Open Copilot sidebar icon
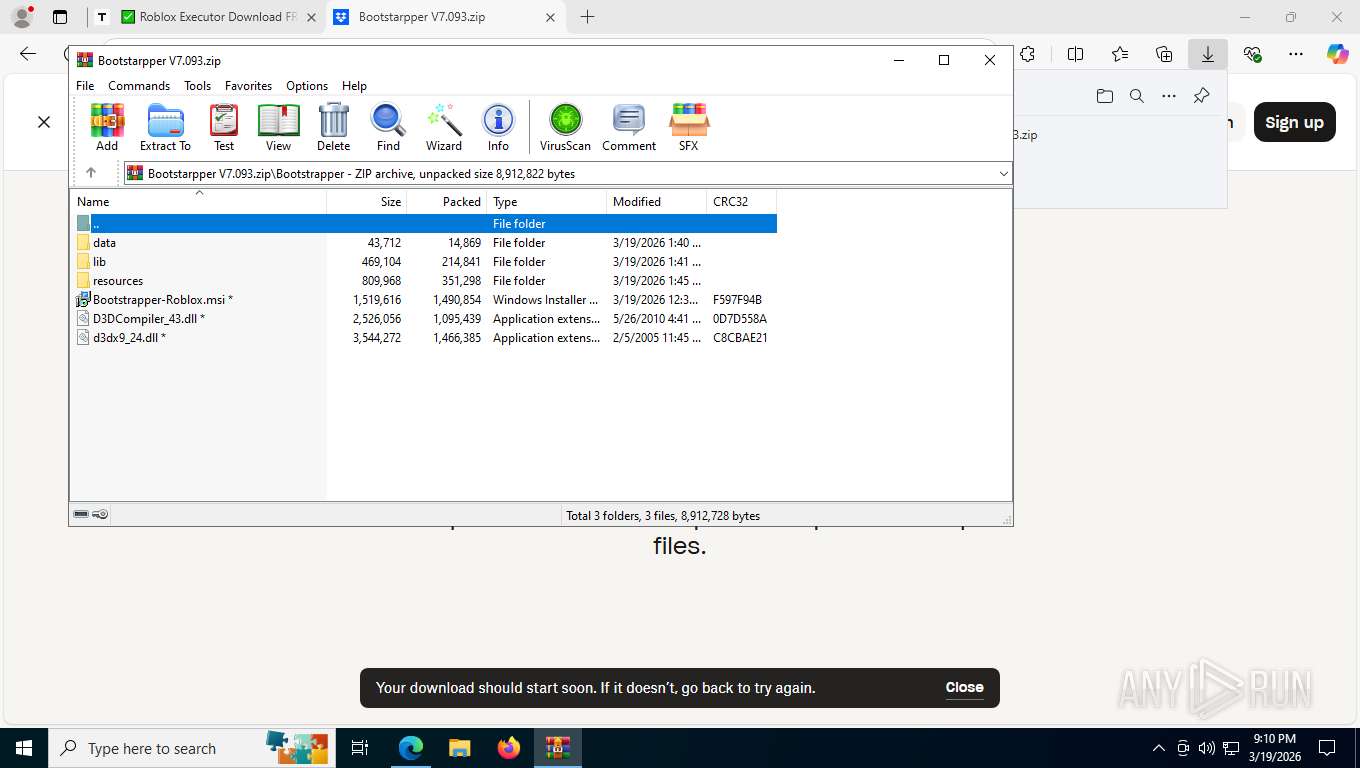 [1337, 54]
